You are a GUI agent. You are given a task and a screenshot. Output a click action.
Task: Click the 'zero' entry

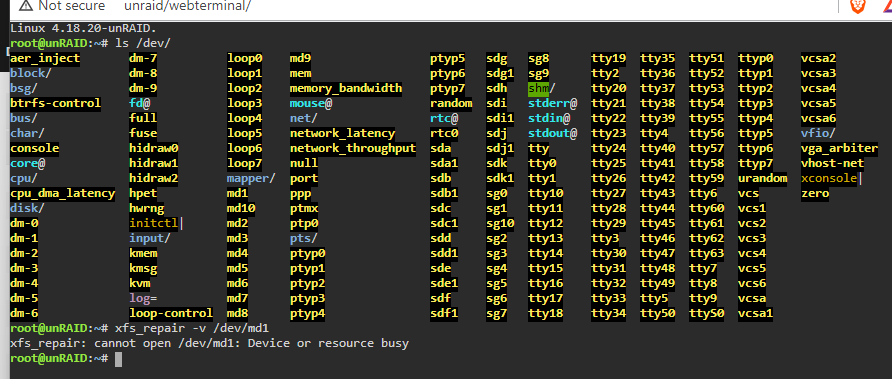click(x=815, y=193)
